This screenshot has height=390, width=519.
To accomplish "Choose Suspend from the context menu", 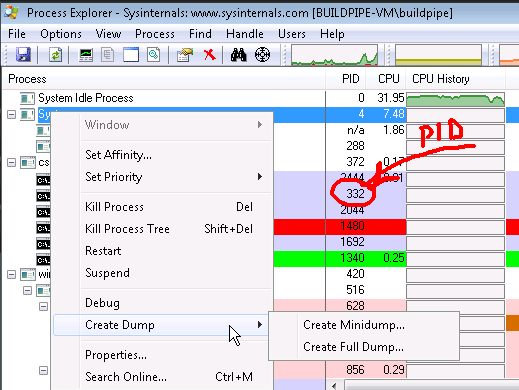I will [162, 273].
